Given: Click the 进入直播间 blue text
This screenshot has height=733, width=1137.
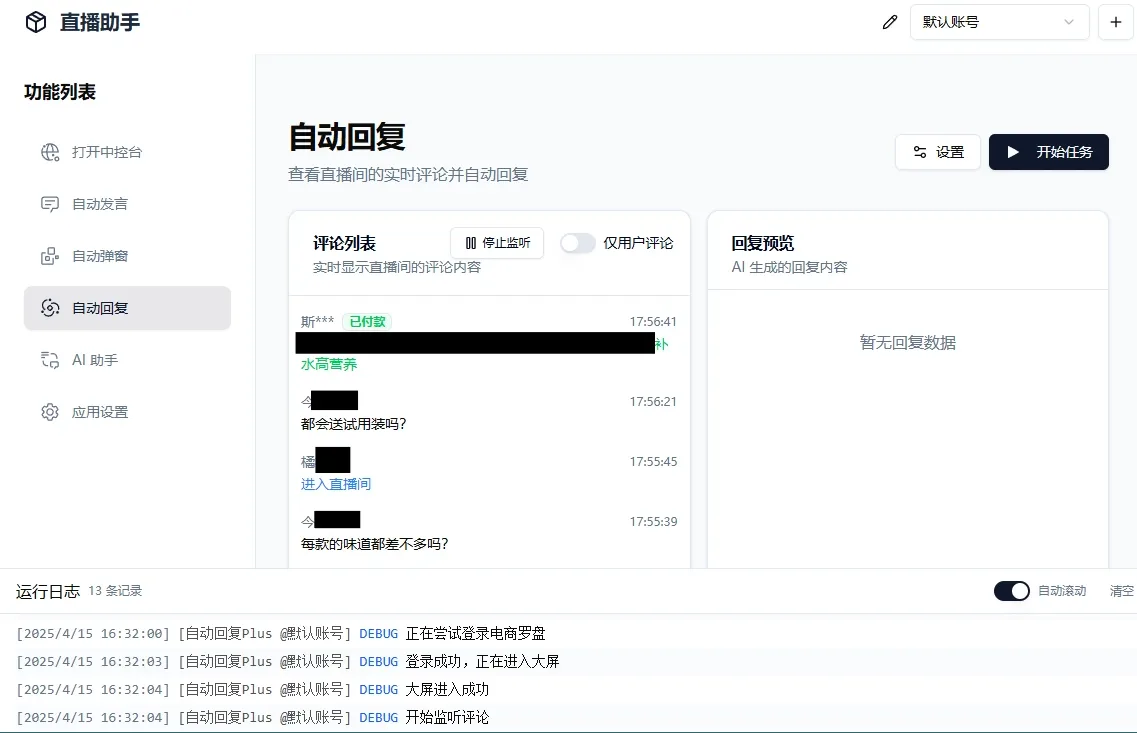Looking at the screenshot, I should (x=336, y=484).
